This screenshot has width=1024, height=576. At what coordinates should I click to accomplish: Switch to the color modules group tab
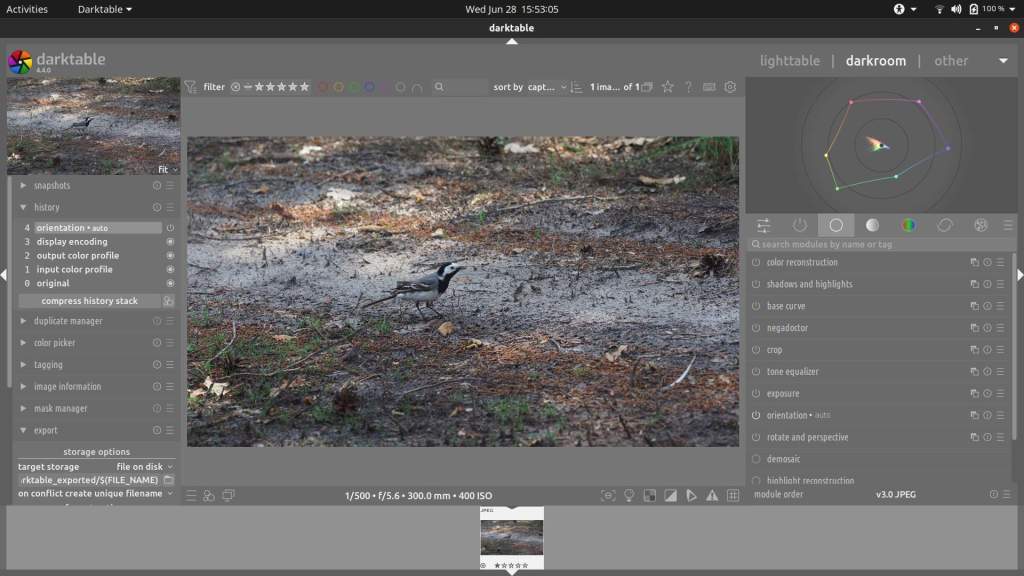(908, 225)
